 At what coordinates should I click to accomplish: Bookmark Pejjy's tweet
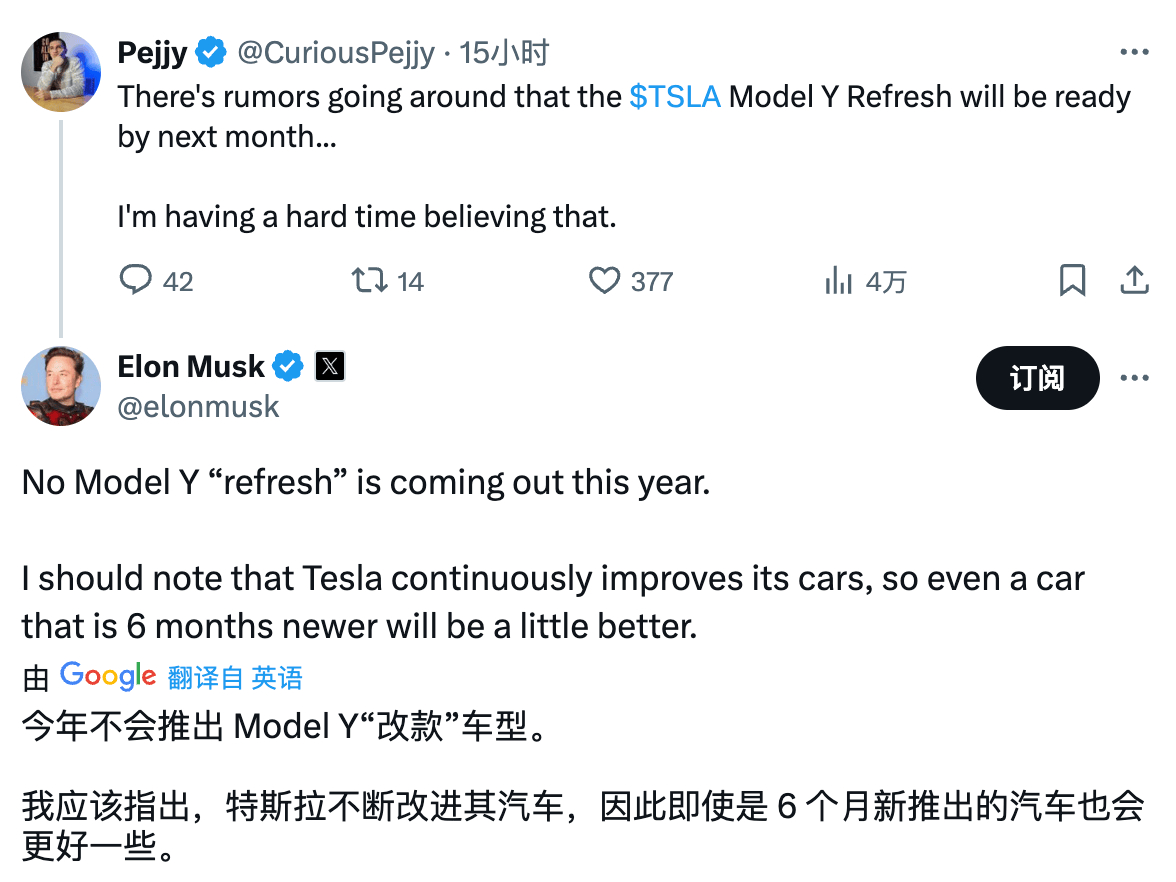pos(1072,281)
